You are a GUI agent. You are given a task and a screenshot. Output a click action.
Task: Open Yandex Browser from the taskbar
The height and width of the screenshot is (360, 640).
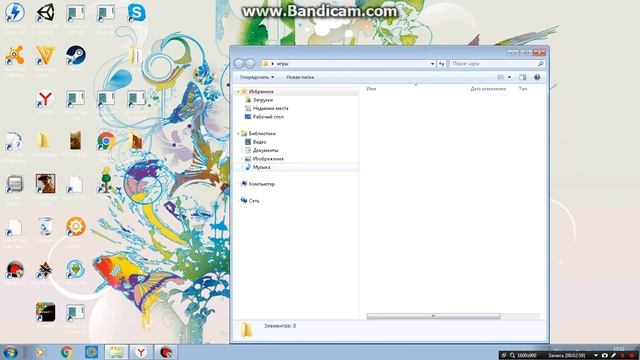(x=141, y=352)
